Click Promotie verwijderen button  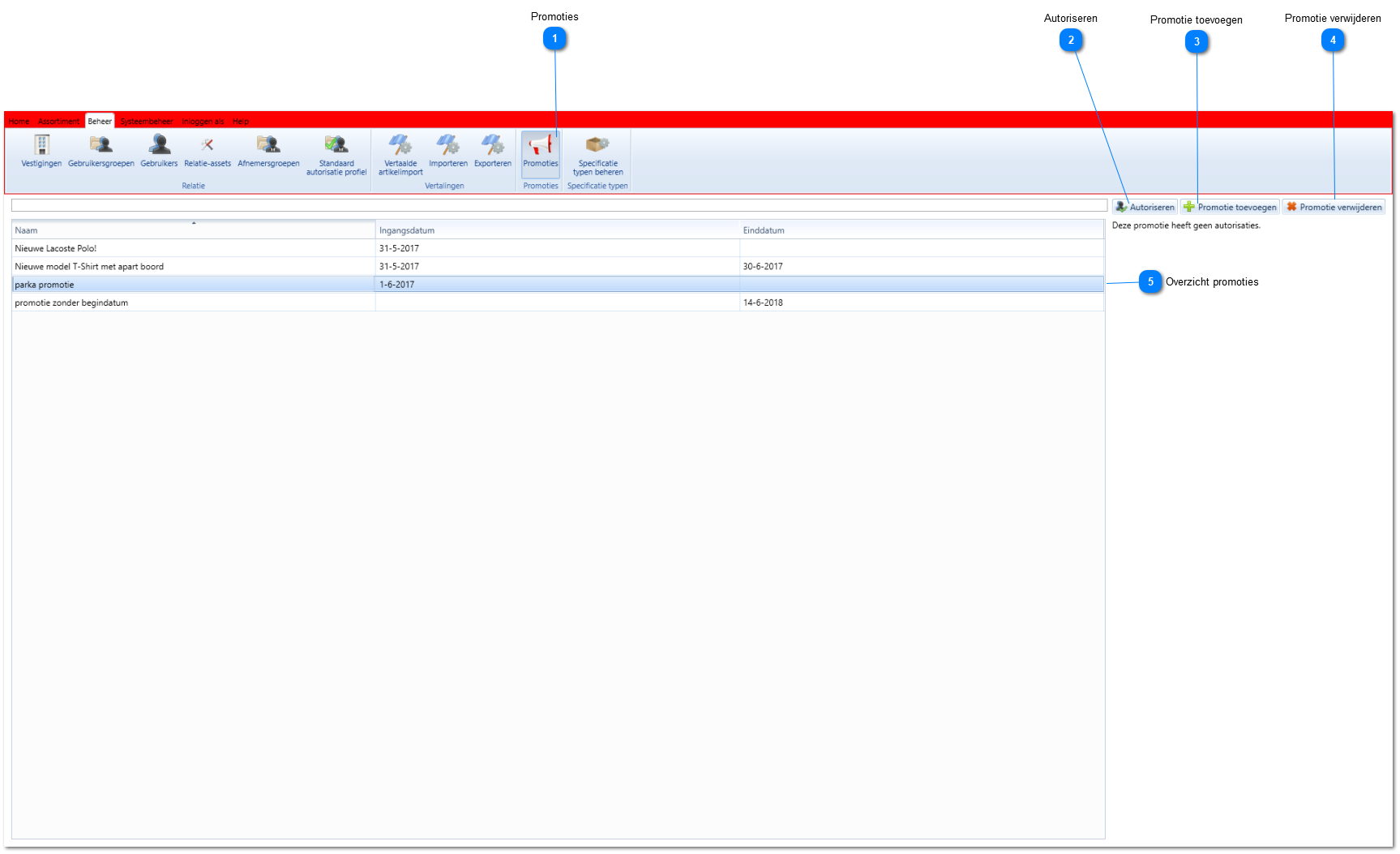(x=1334, y=207)
